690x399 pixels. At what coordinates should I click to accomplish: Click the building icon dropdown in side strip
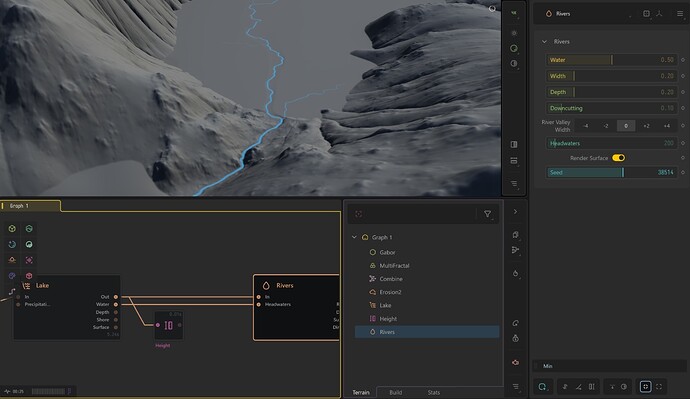coord(515,234)
